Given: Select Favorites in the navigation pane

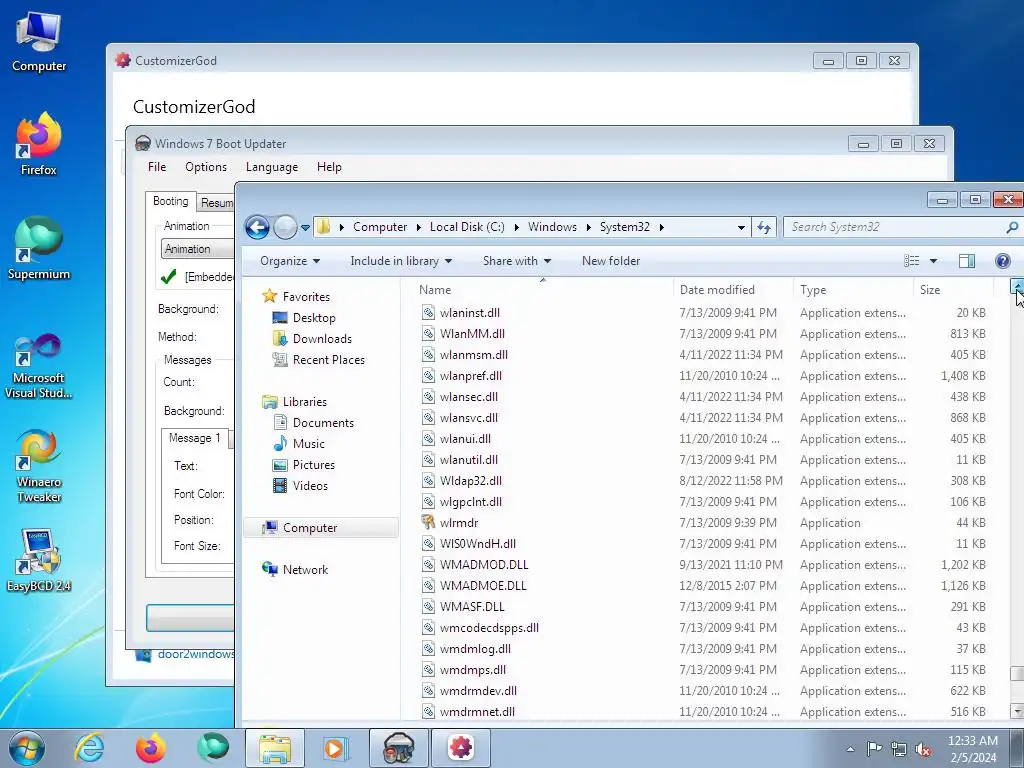Looking at the screenshot, I should (296, 296).
